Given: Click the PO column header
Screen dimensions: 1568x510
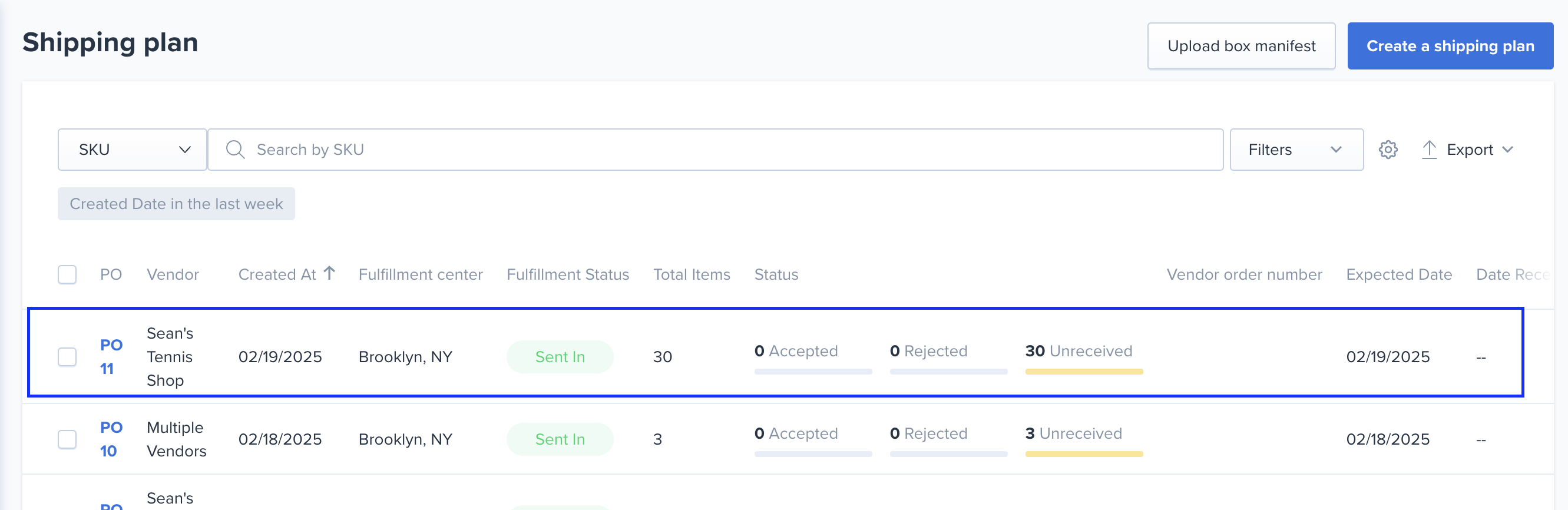Looking at the screenshot, I should tap(111, 275).
